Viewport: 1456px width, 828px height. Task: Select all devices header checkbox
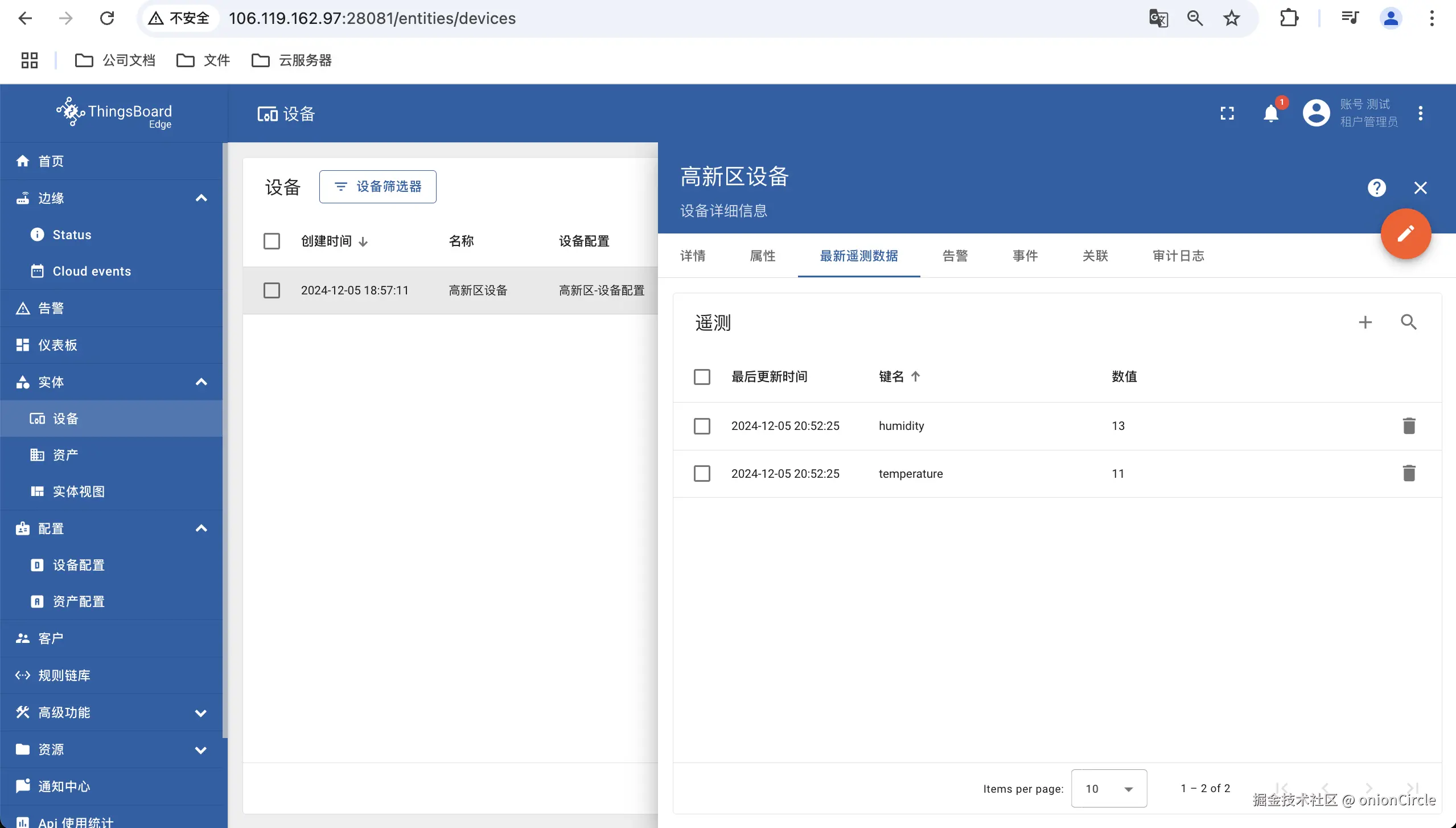coord(272,241)
